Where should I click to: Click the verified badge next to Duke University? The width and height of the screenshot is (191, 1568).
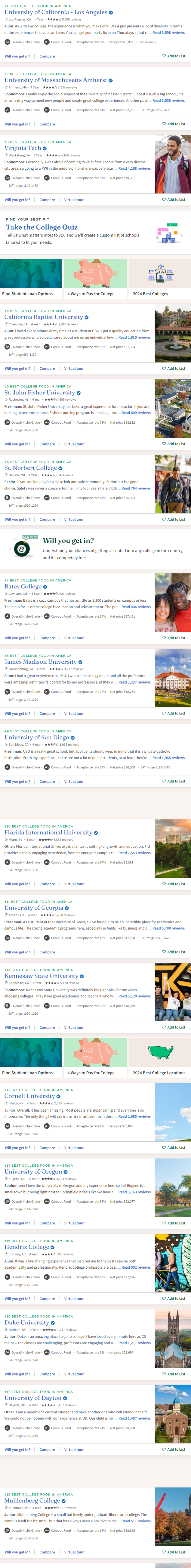point(53,1323)
